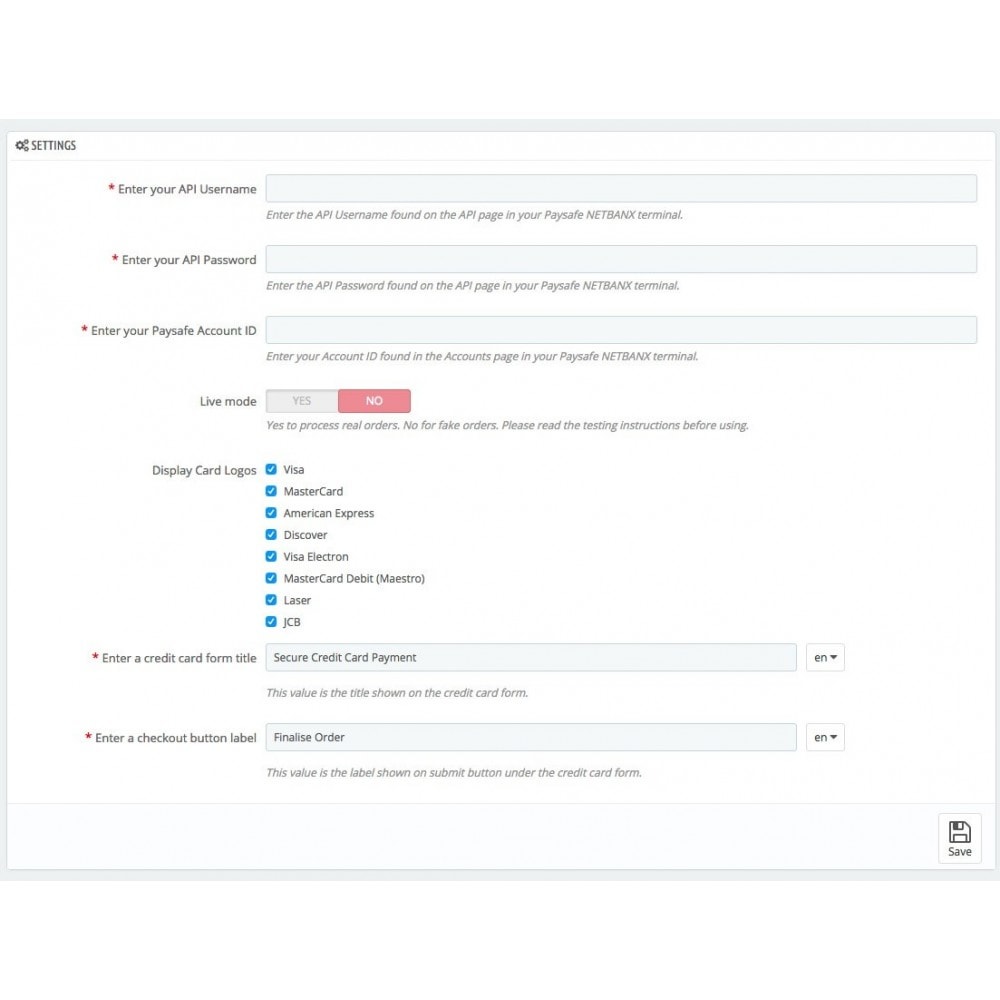Click the Settings gears icon
This screenshot has height=1000, width=1000.
pyautogui.click(x=22, y=145)
